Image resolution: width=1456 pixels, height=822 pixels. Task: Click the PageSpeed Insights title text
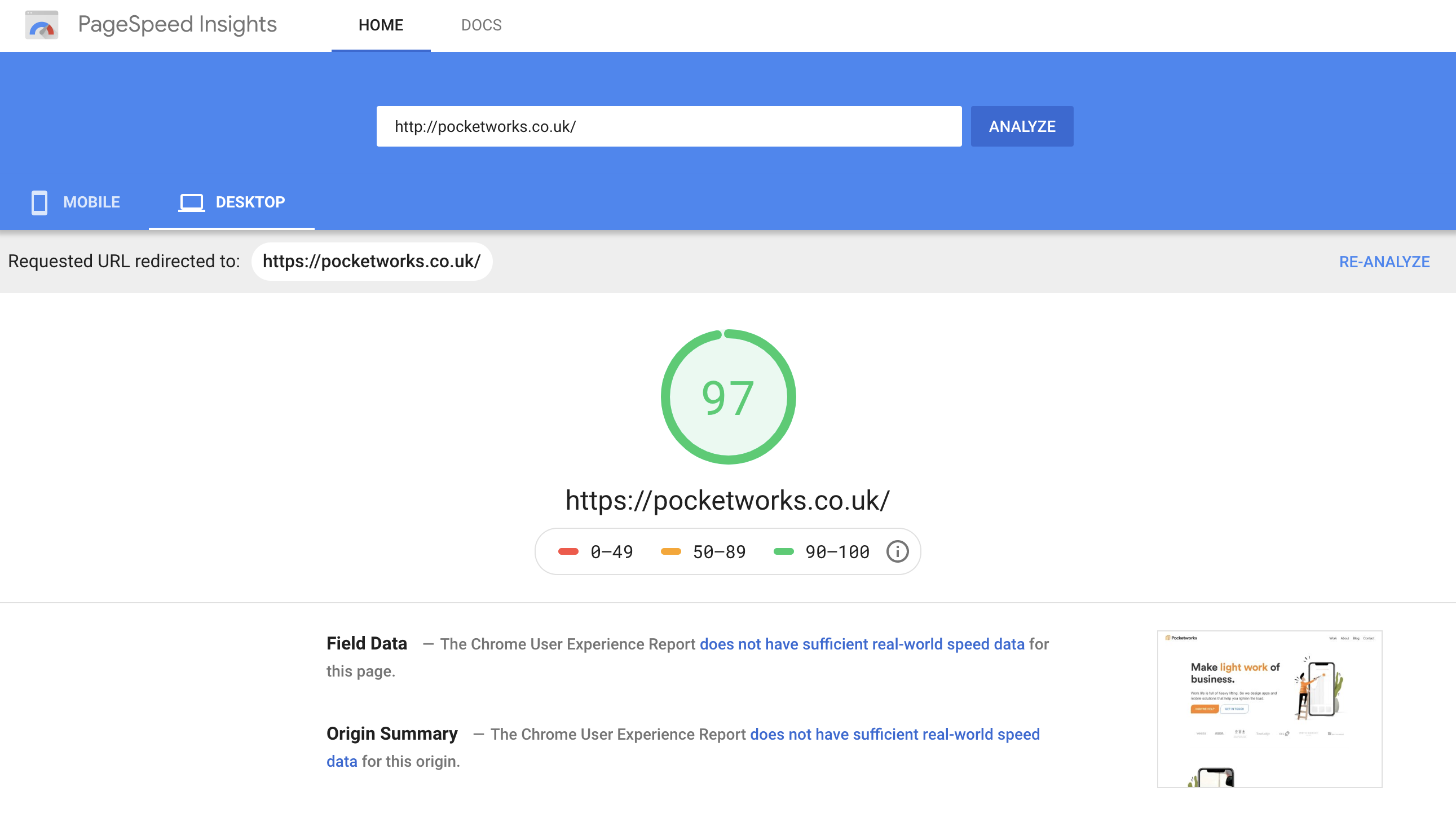[x=178, y=25]
